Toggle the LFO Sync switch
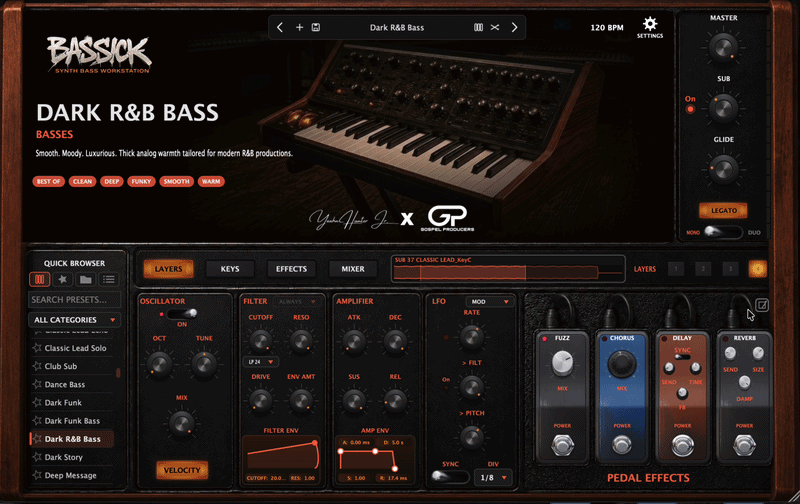Screen dimensions: 800x504 coord(449,476)
